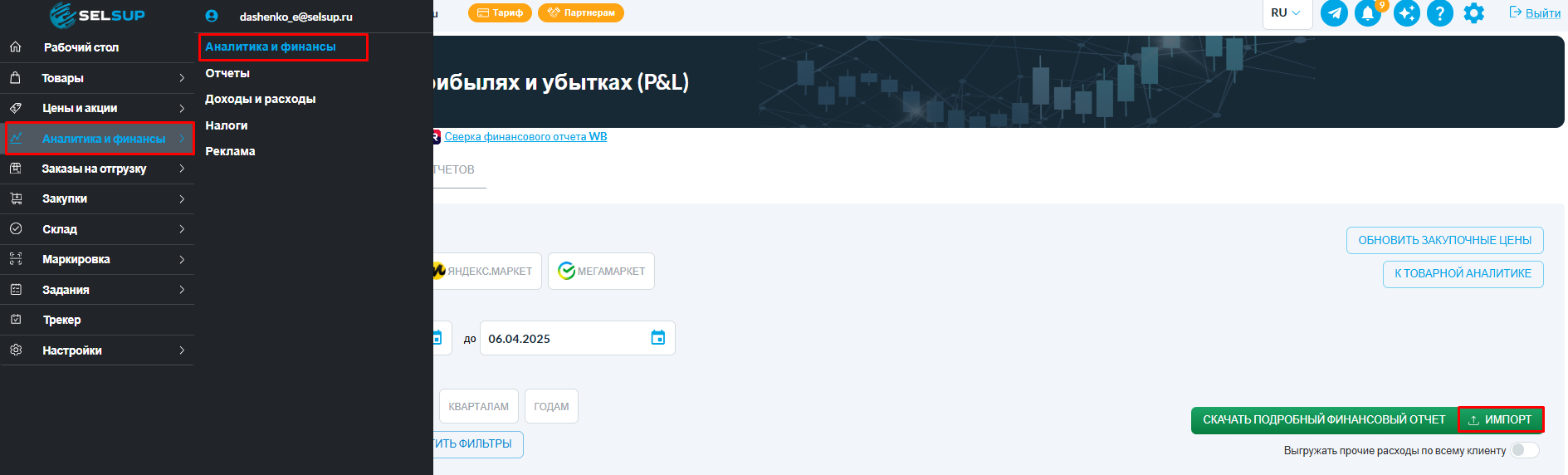Open help question mark icon

[1440, 13]
